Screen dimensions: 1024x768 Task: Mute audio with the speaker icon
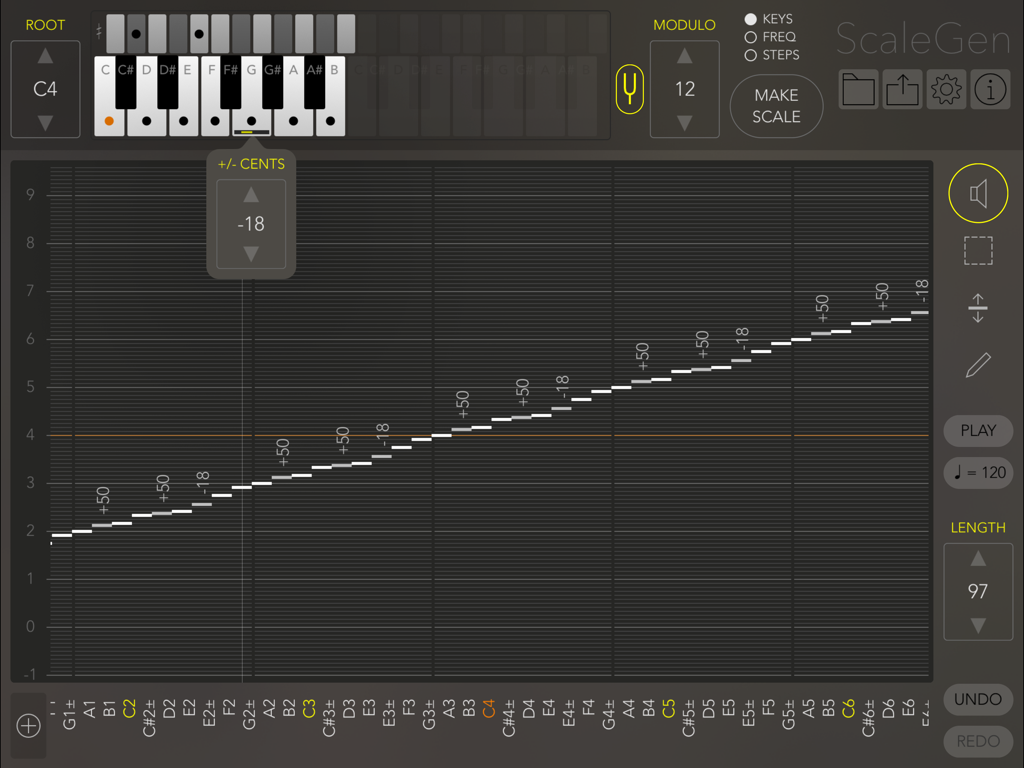coord(978,192)
